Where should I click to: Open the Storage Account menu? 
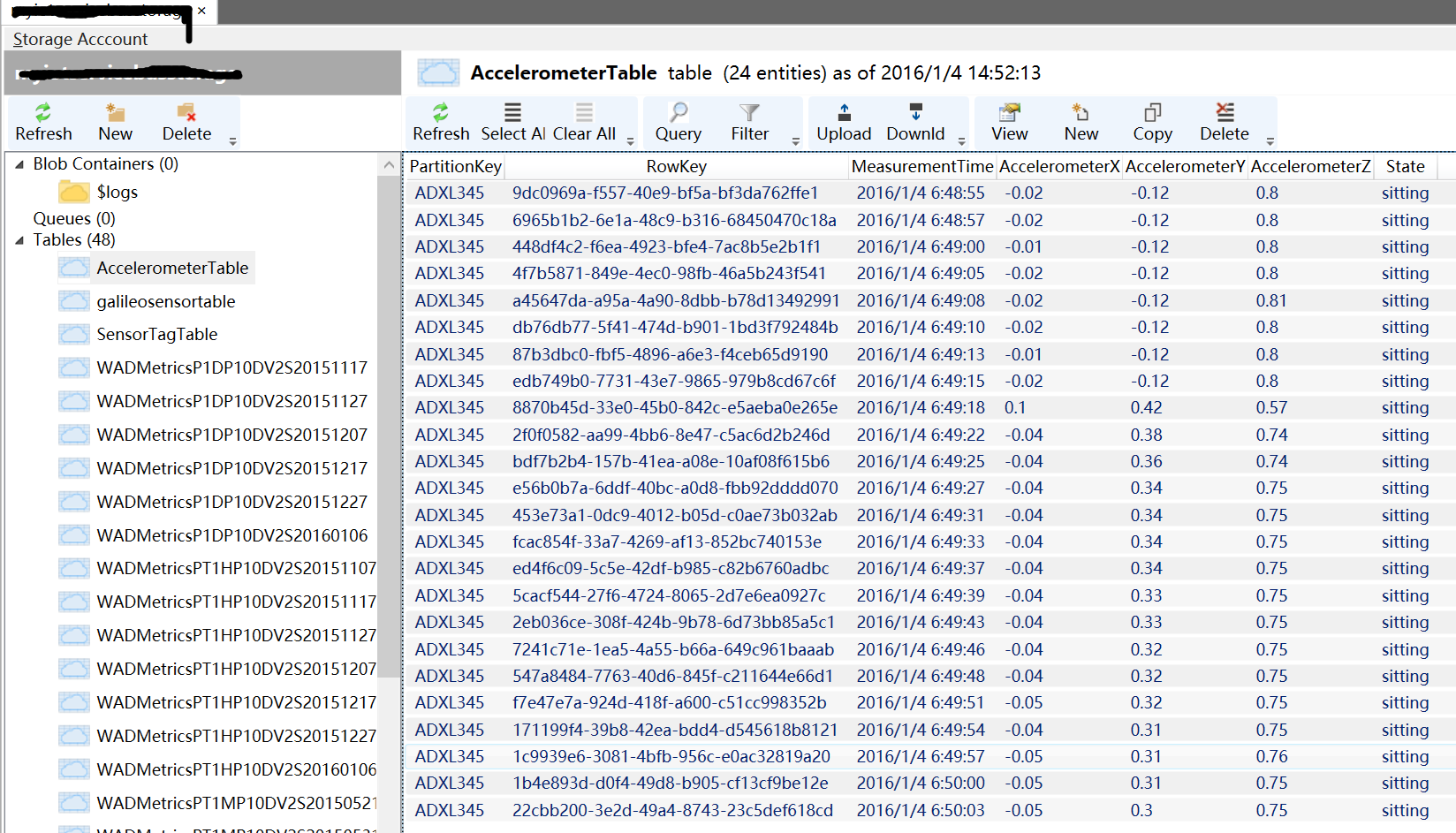click(79, 39)
